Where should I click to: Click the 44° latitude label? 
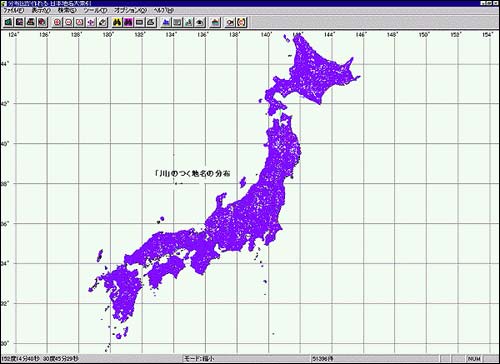4,64
